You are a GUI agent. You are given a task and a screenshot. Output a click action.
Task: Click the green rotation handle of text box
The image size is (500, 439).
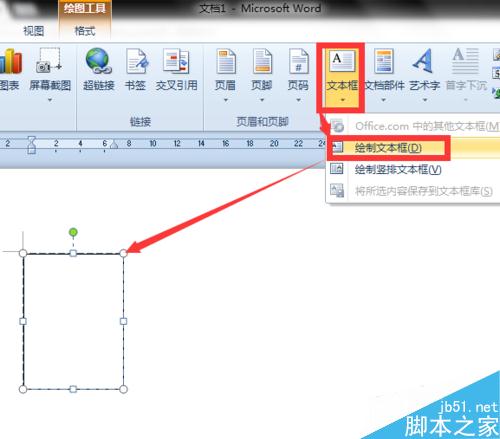(x=73, y=232)
